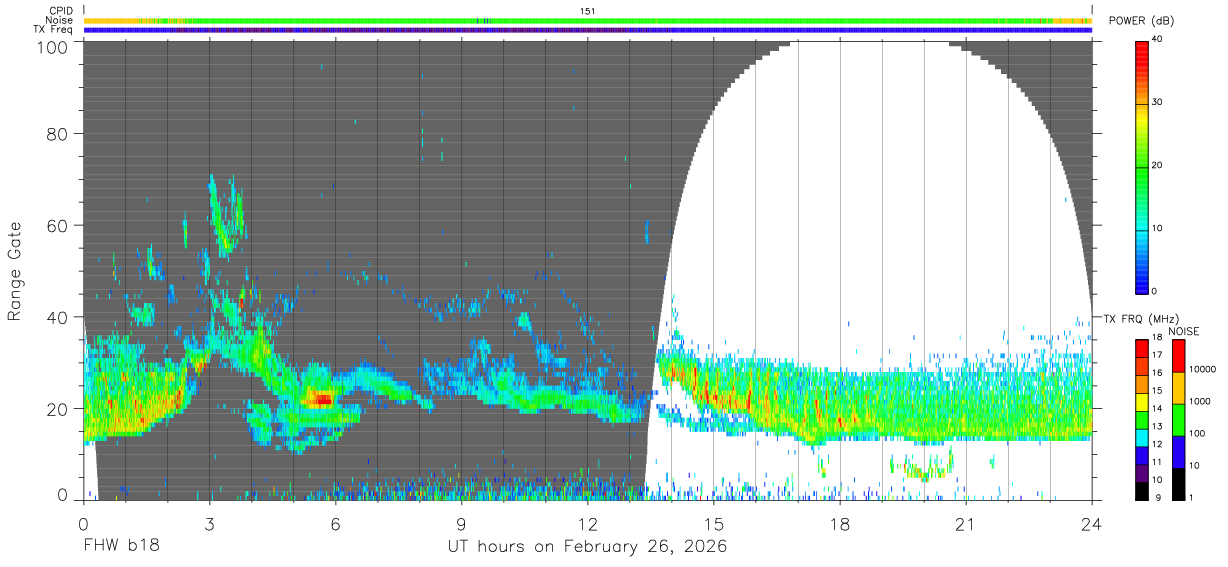Click the 1000 noise legend label
1228x567 pixels.
(1200, 402)
